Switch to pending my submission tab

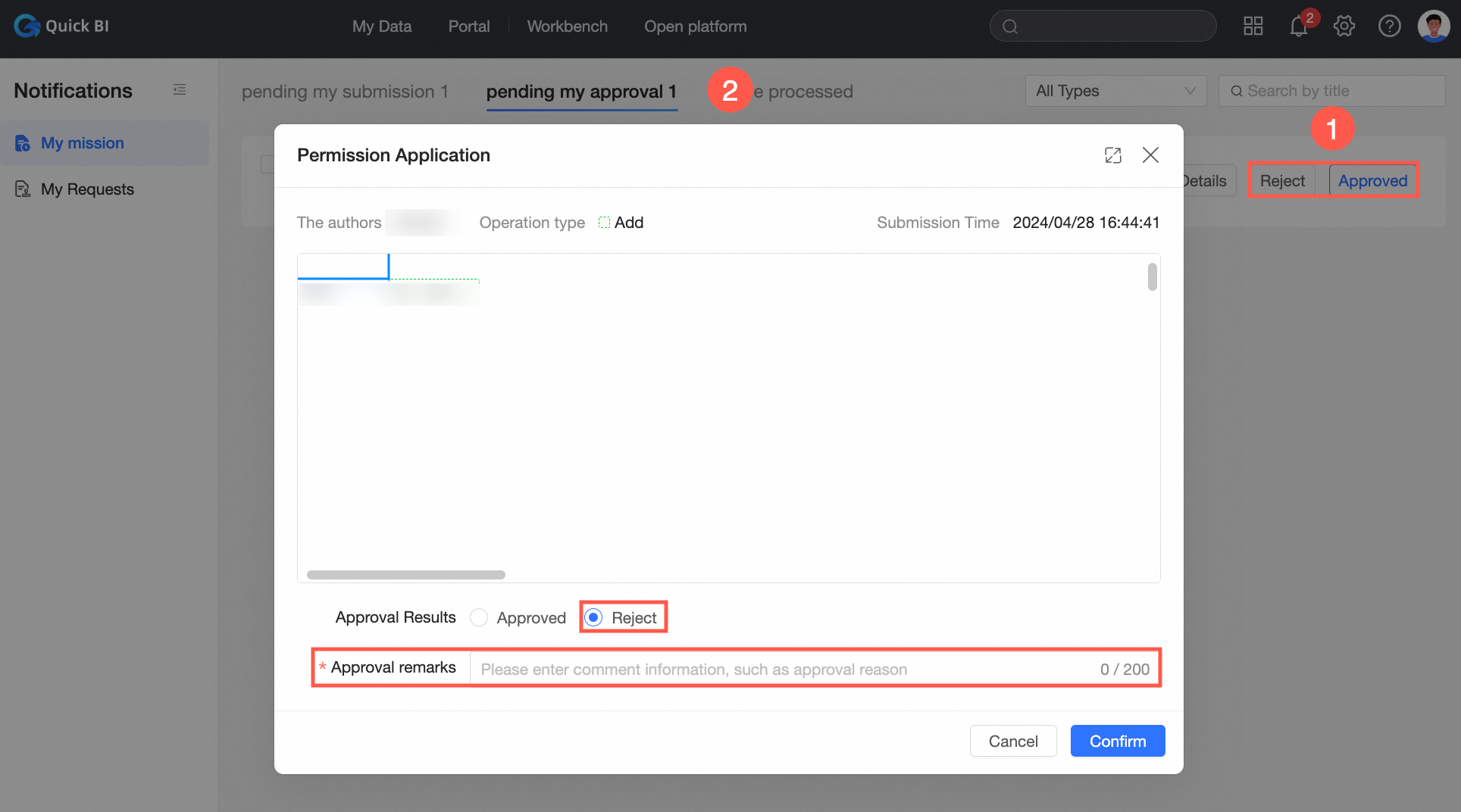pos(346,92)
